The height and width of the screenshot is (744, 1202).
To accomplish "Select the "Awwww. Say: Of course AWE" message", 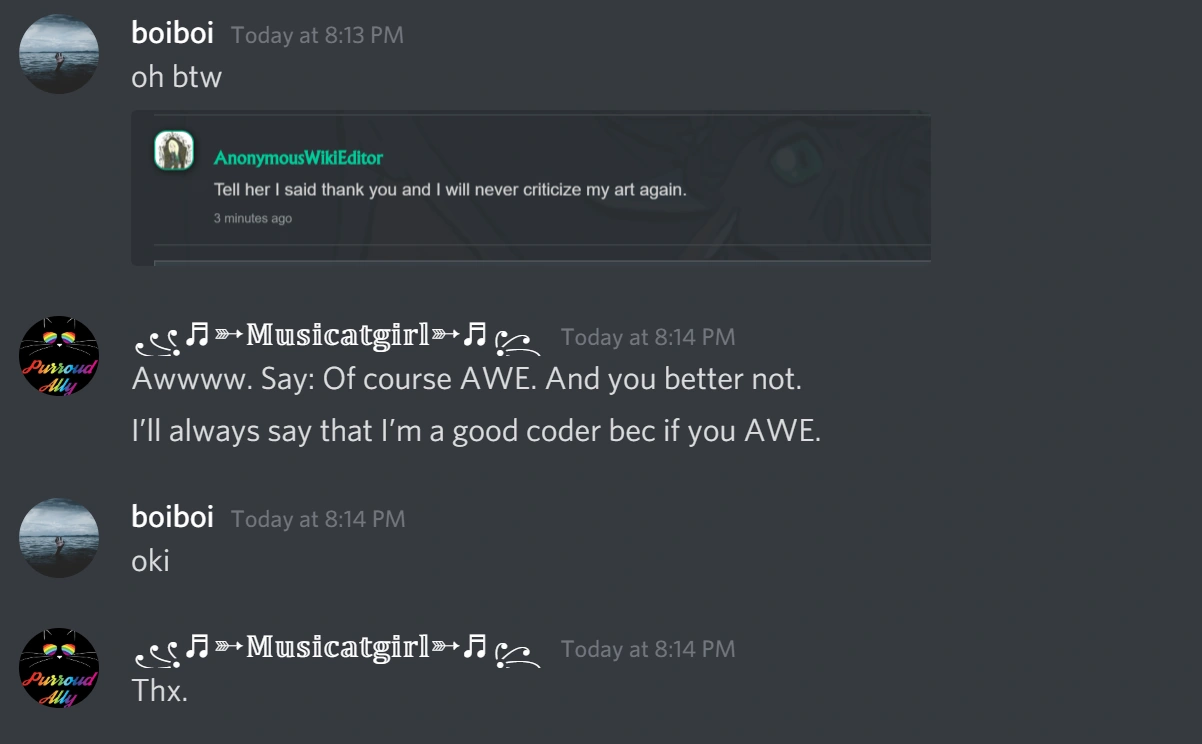I will coord(467,380).
